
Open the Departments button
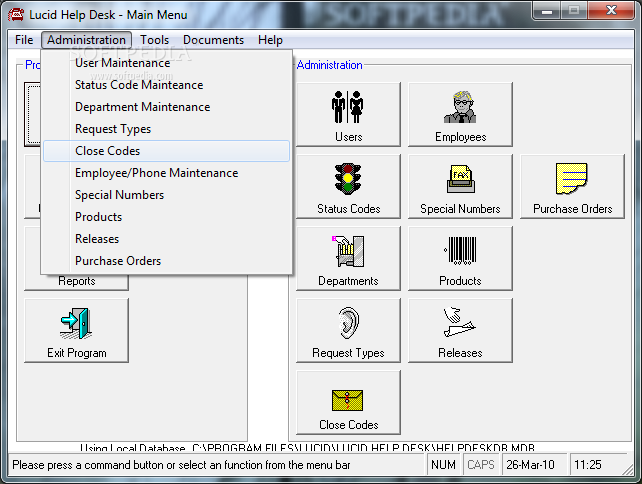(x=348, y=258)
